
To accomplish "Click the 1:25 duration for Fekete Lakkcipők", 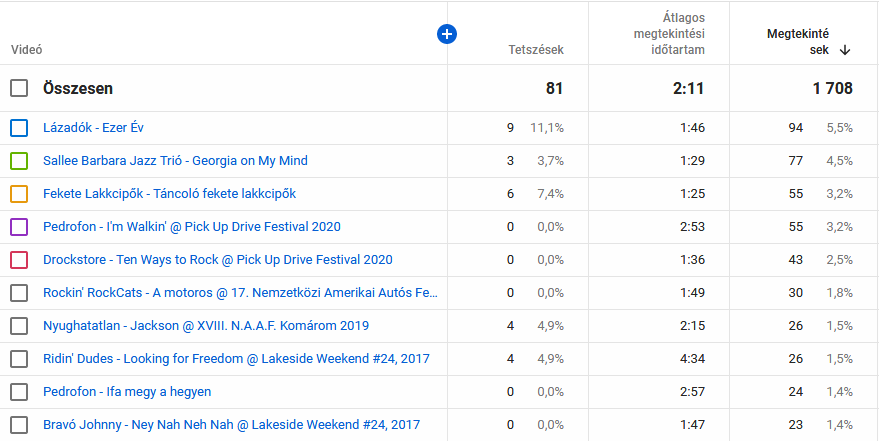I will pos(693,194).
